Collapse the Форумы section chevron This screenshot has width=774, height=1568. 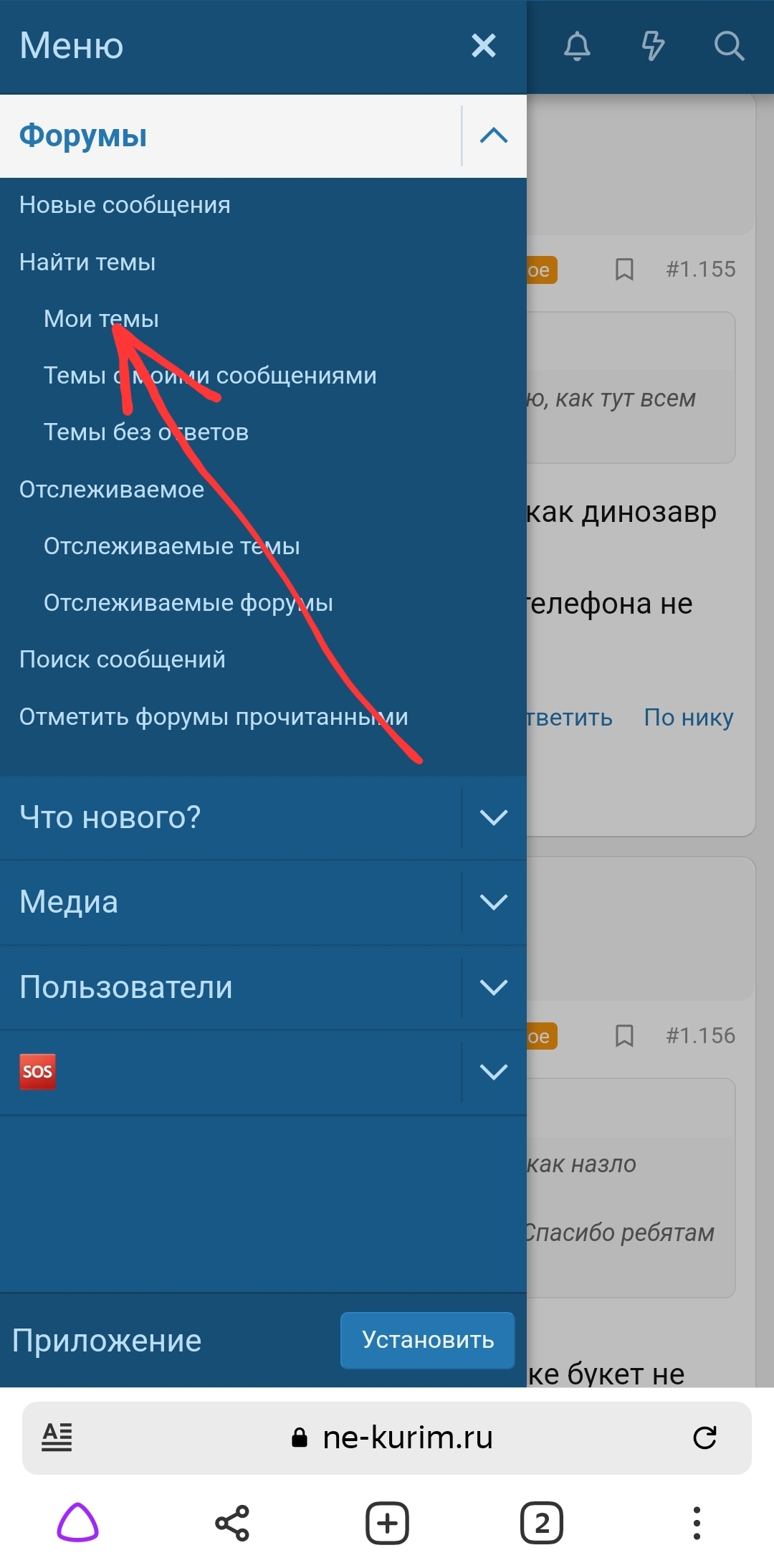point(494,136)
